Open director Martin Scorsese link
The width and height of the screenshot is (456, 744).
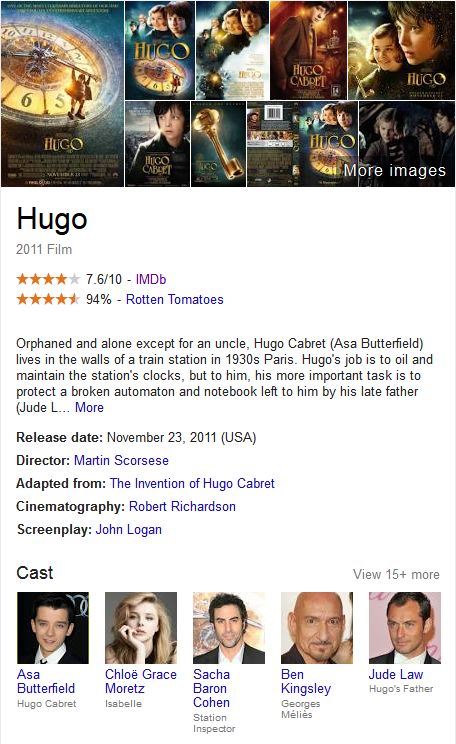121,460
